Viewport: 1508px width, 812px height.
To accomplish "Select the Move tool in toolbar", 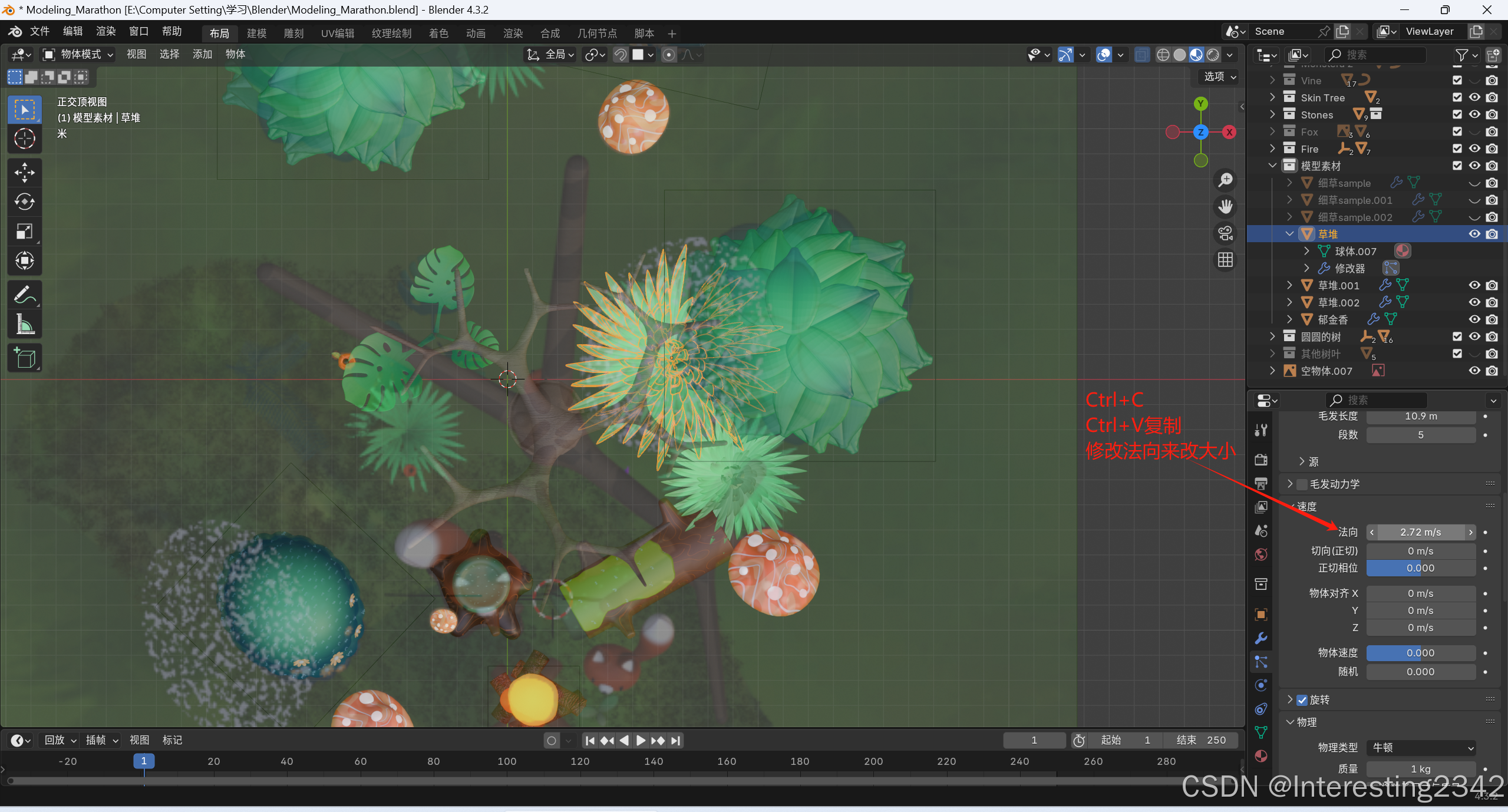I will (x=24, y=173).
